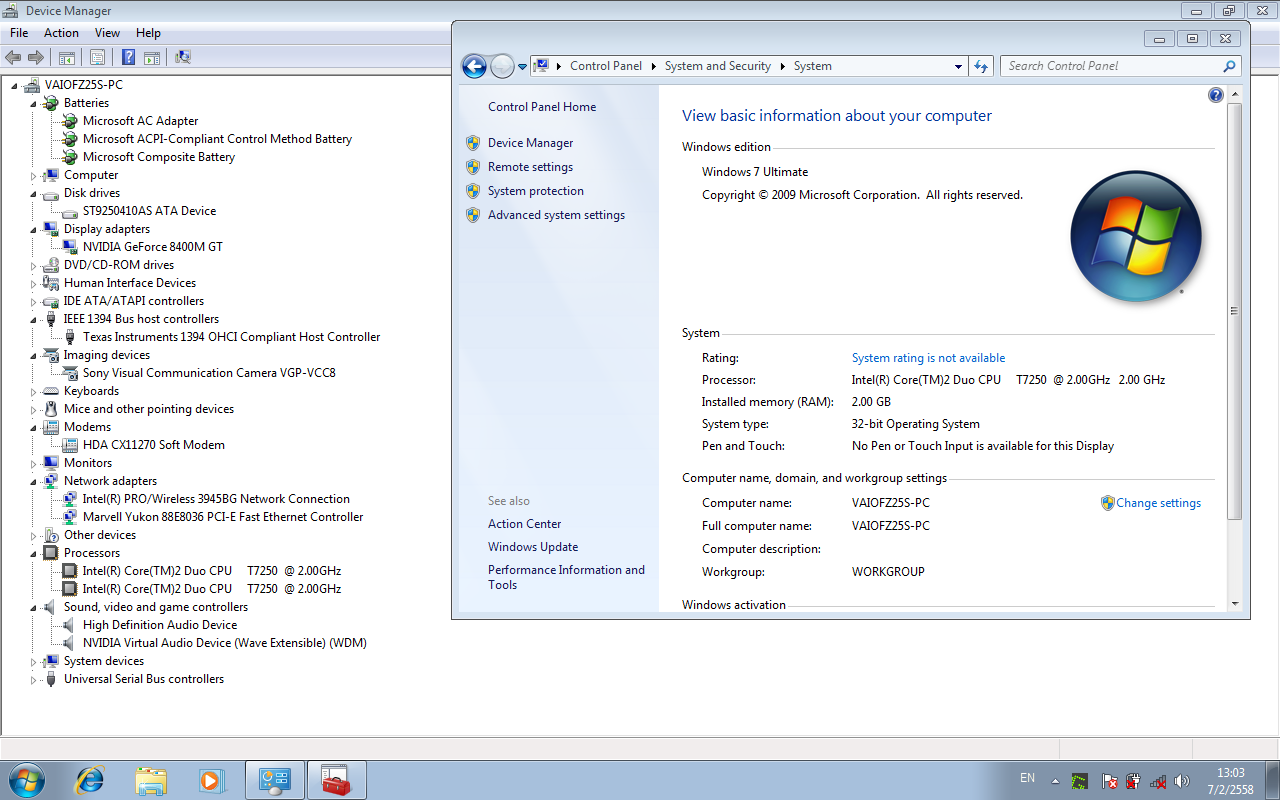Click the Back arrow in Device Manager toolbar

pos(13,57)
